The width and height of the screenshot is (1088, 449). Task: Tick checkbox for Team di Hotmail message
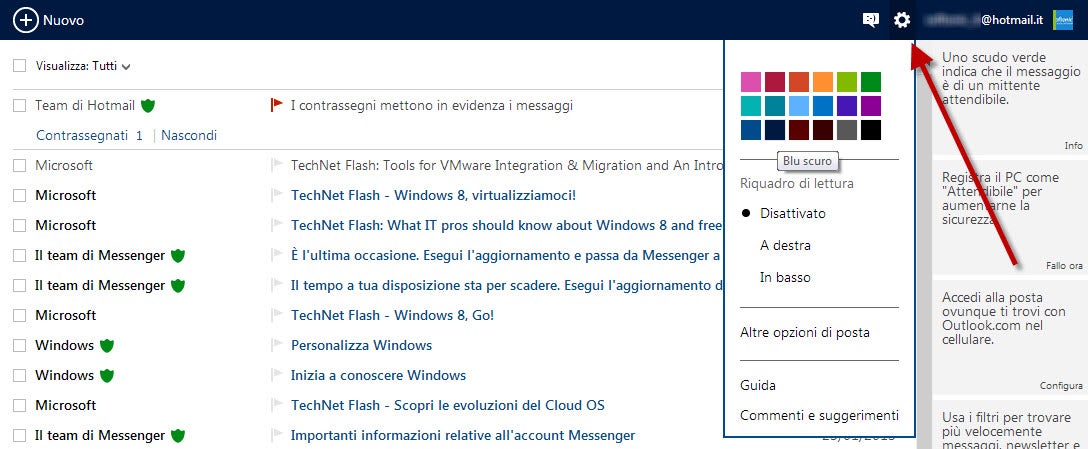coord(20,105)
